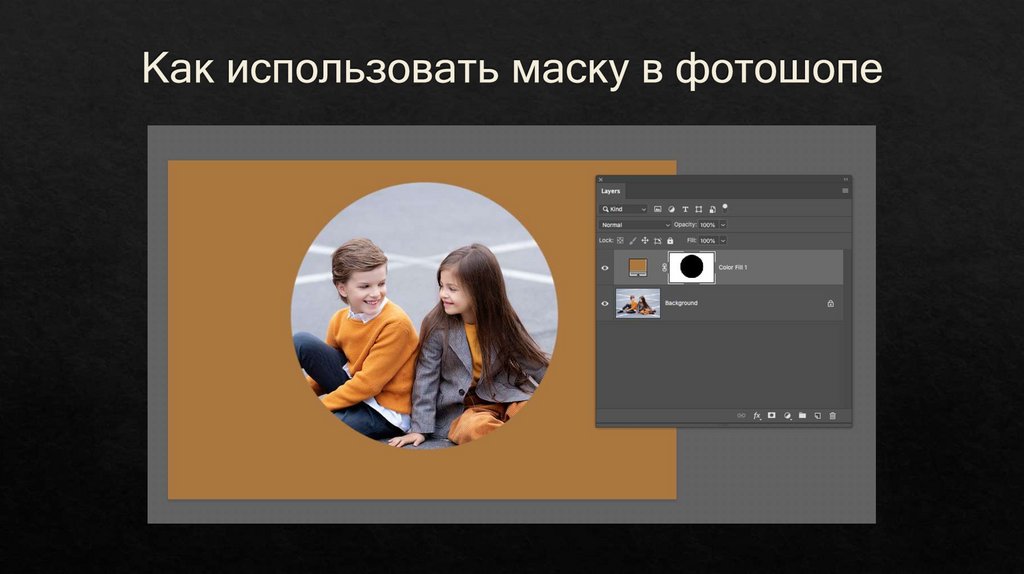Select the Background layer name
Screen dimensions: 1024x574
point(681,303)
